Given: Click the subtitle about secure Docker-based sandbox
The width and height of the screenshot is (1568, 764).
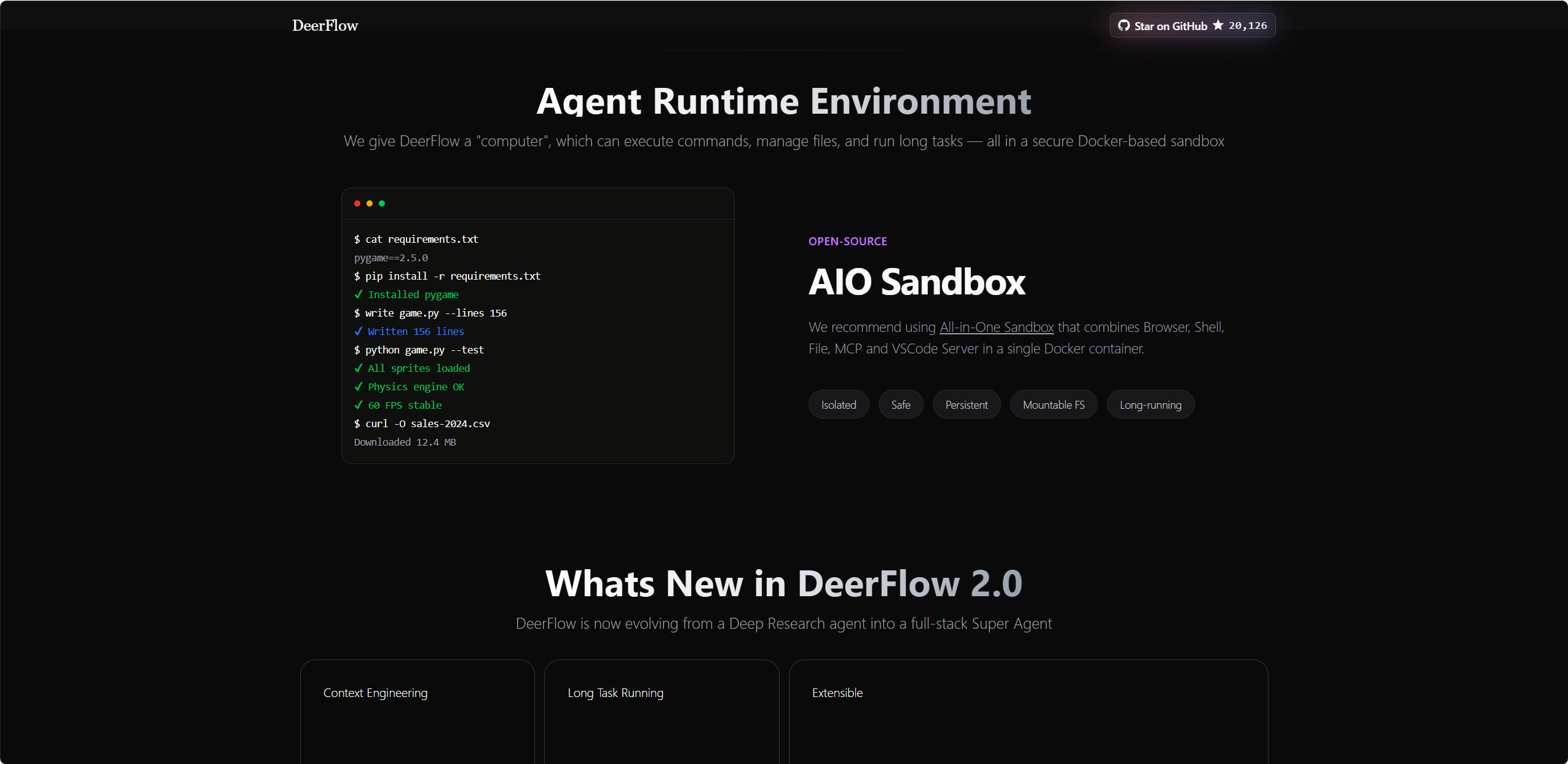Looking at the screenshot, I should [784, 141].
